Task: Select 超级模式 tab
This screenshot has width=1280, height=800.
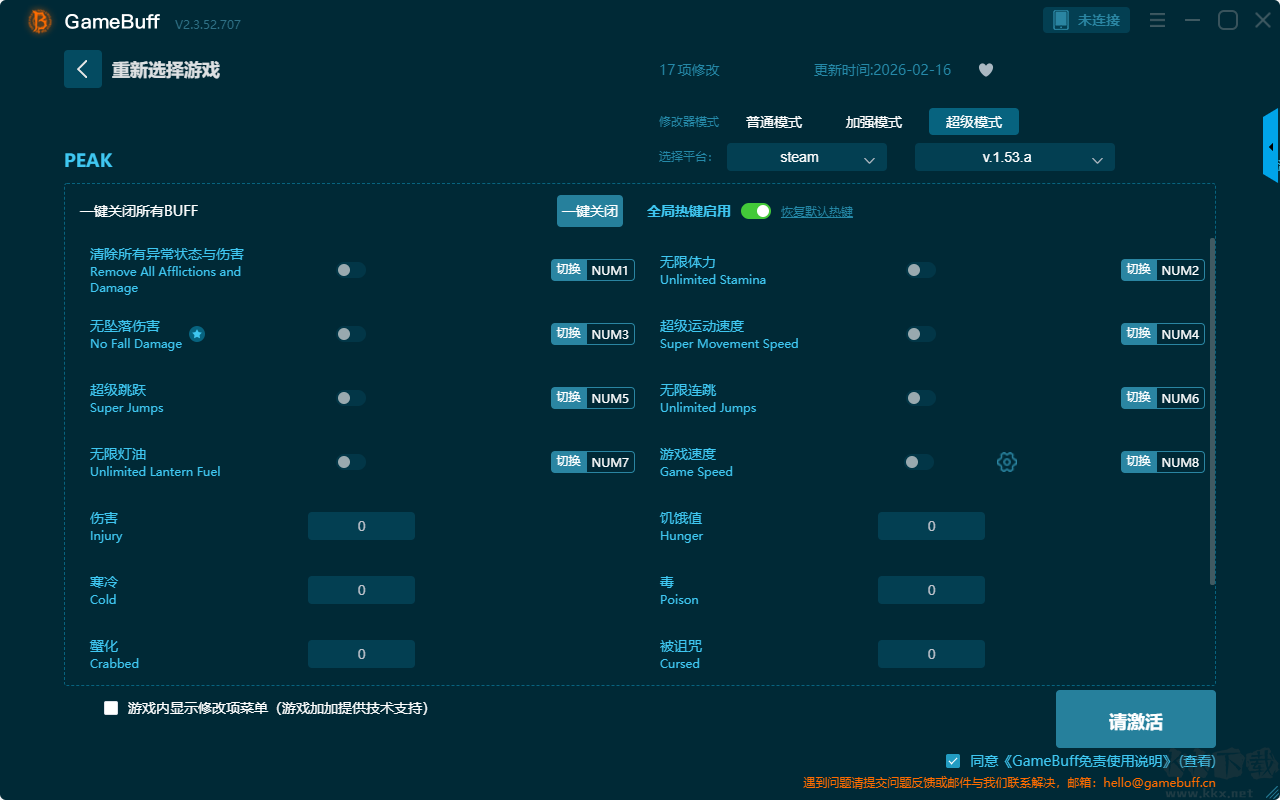Action: (x=974, y=122)
